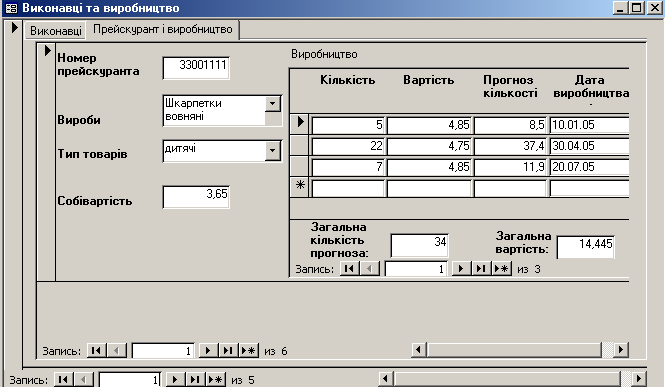Go to first record in Виробництво subform navigator
Viewport: 665px width, 387px height.
pyautogui.click(x=349, y=269)
